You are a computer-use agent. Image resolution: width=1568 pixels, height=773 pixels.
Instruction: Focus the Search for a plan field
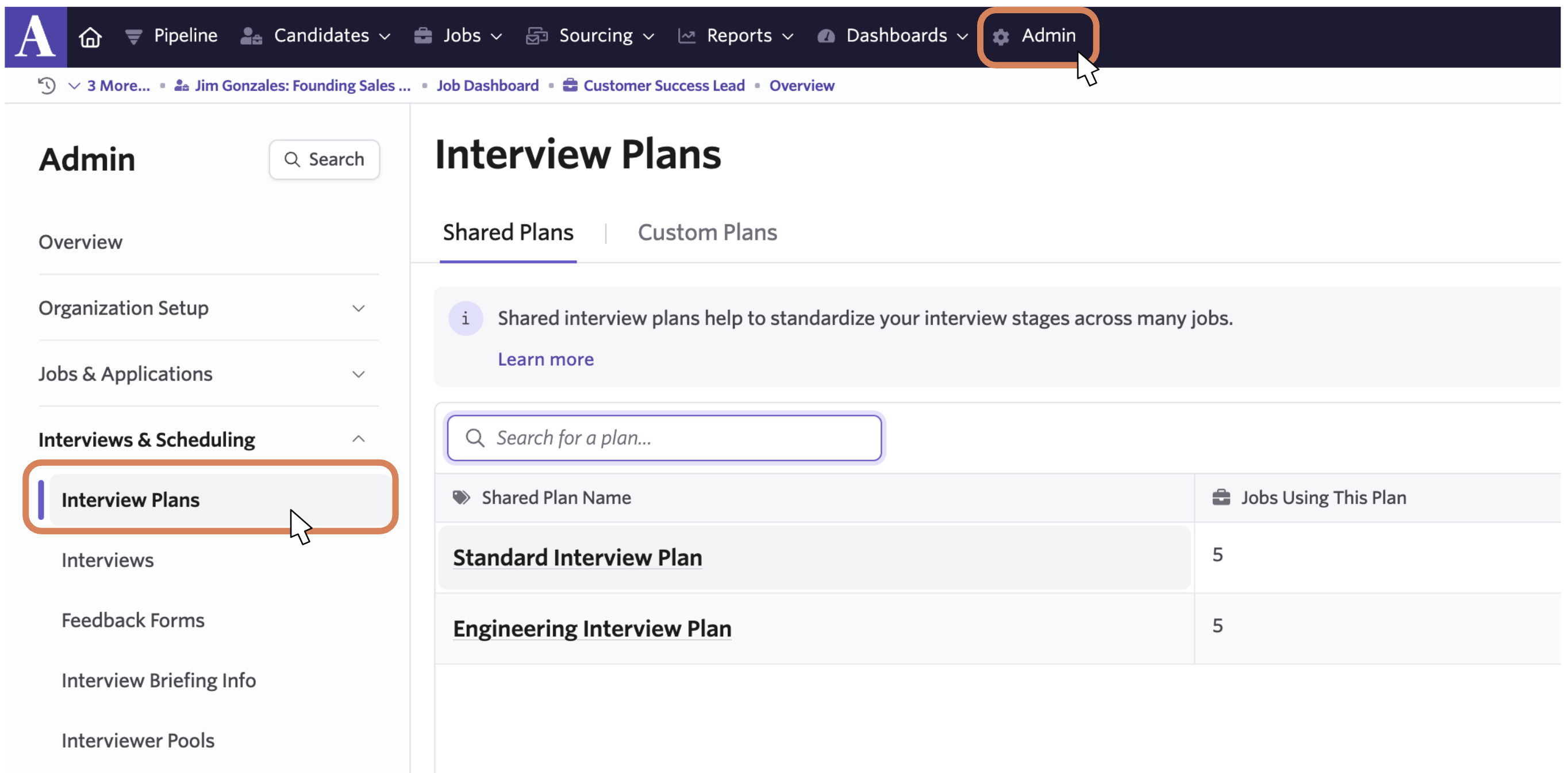tap(663, 438)
